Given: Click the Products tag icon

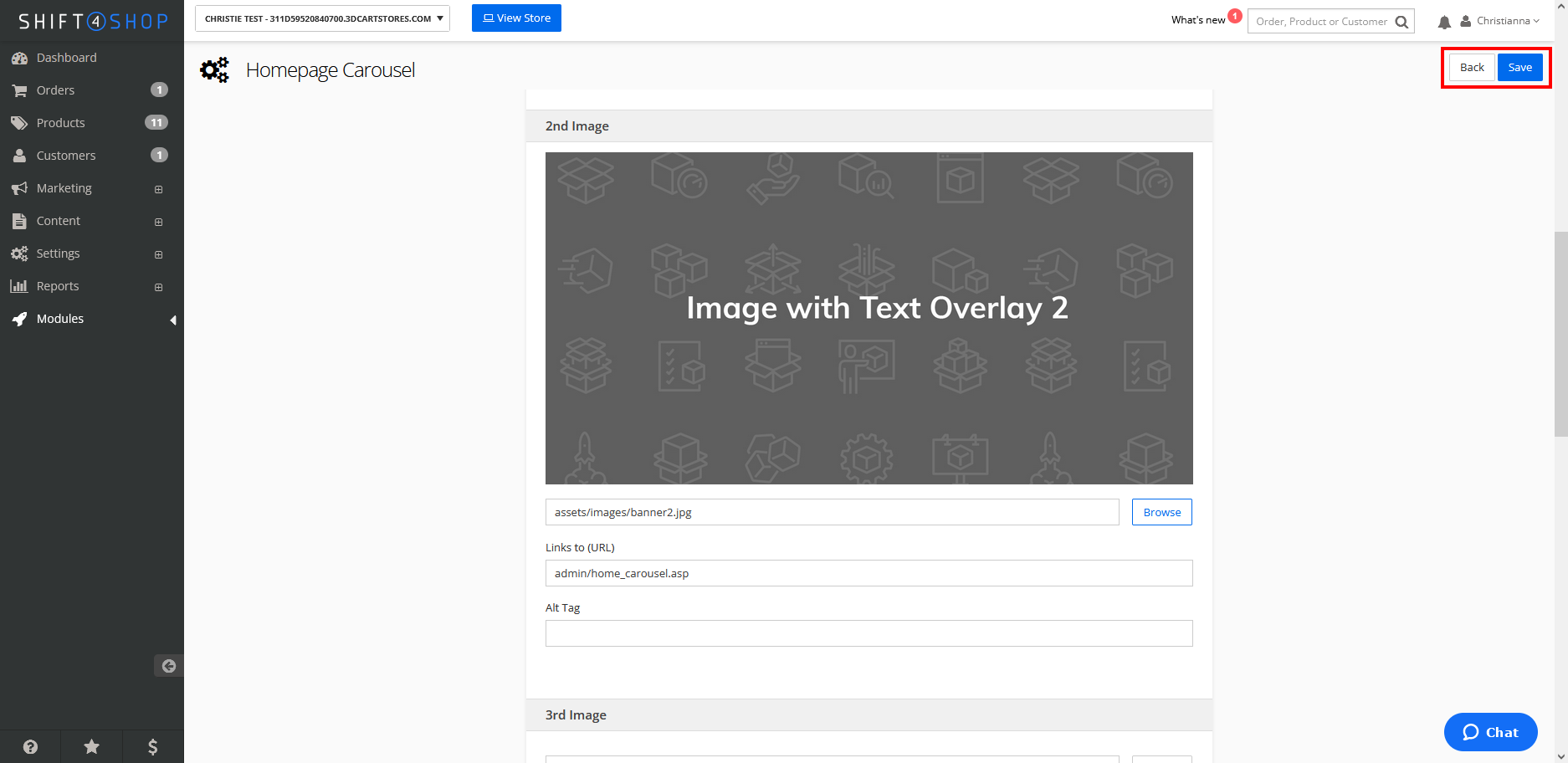Looking at the screenshot, I should 19,123.
